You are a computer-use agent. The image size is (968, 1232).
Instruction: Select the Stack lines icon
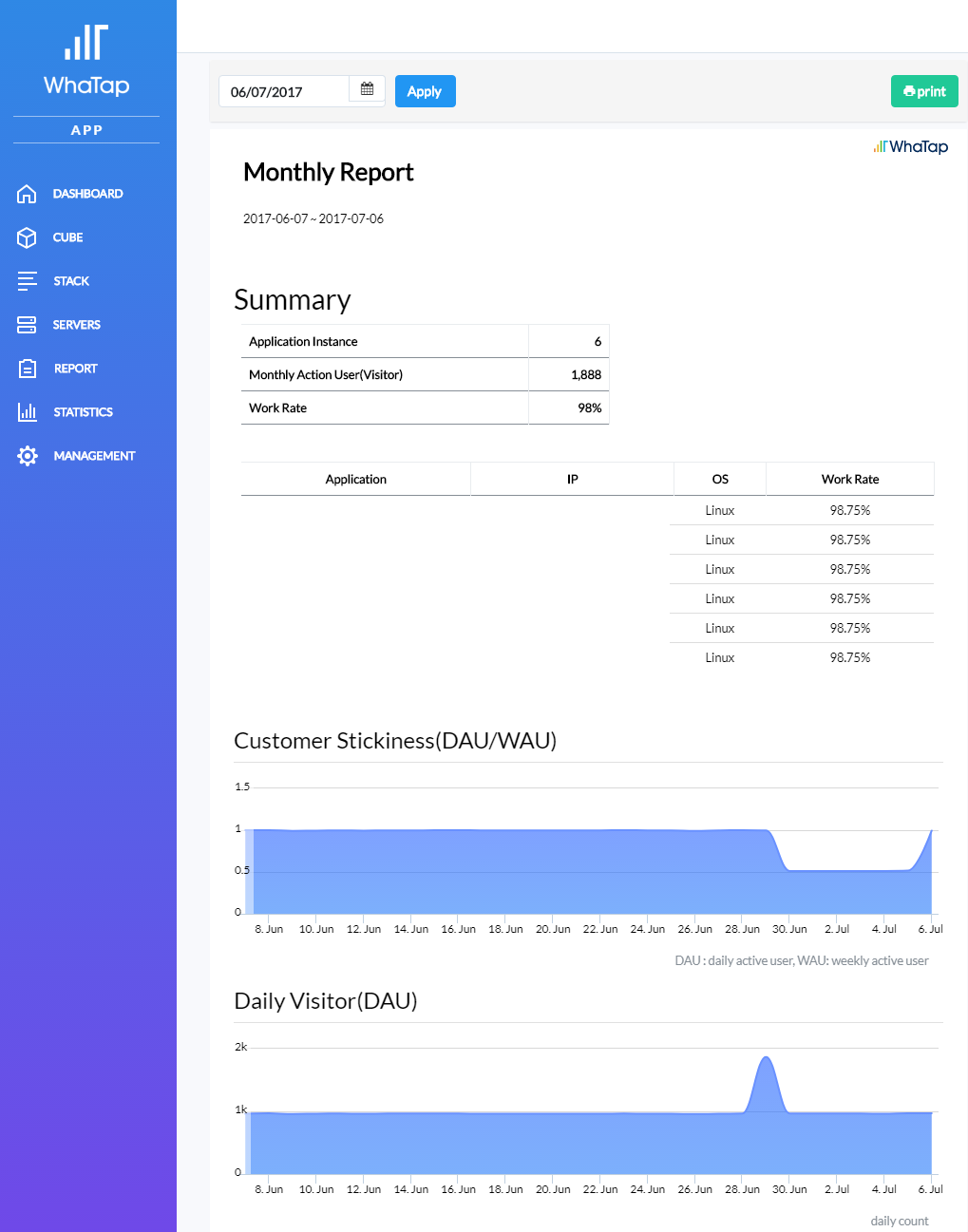[x=27, y=281]
